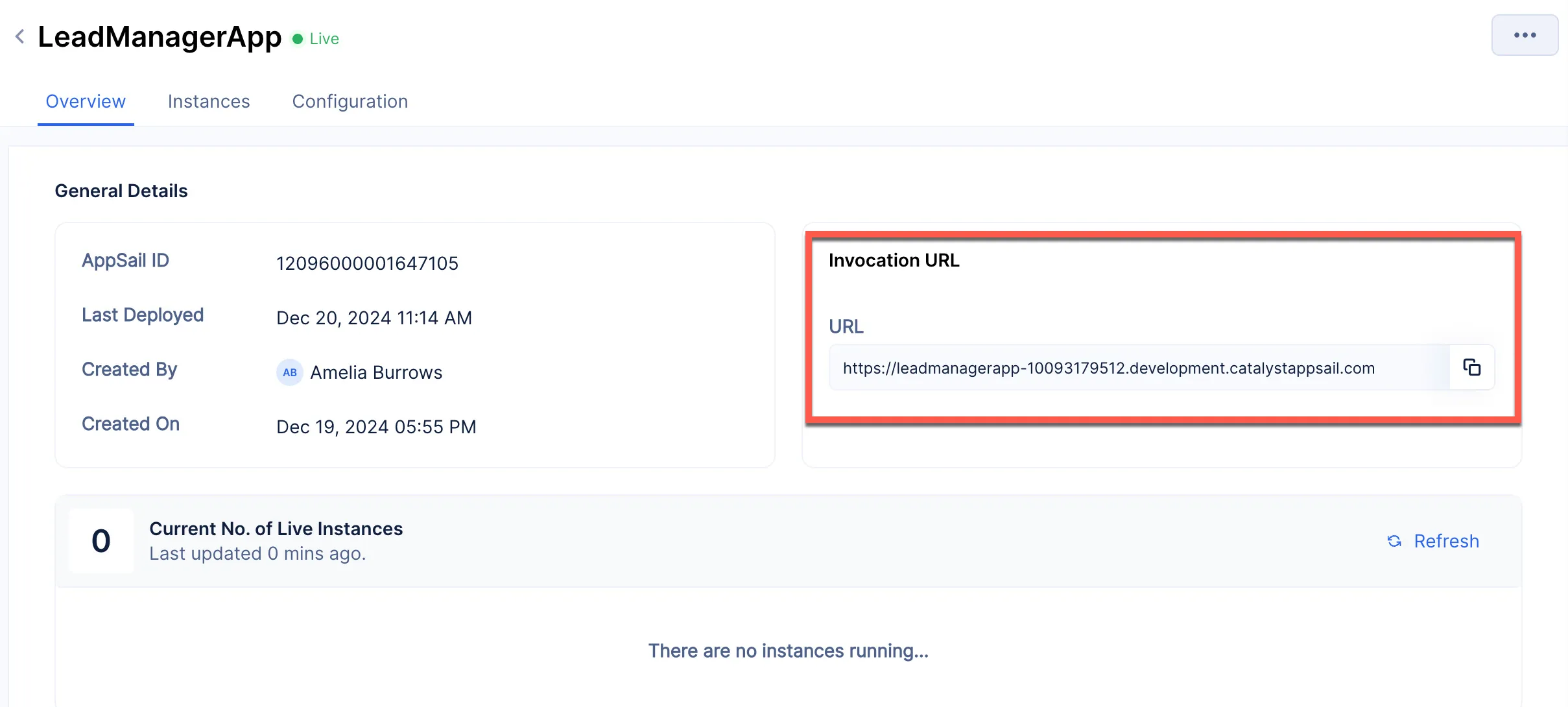This screenshot has height=707, width=1568.
Task: Click the back arrow beside LeadManagerApp
Action: point(20,36)
